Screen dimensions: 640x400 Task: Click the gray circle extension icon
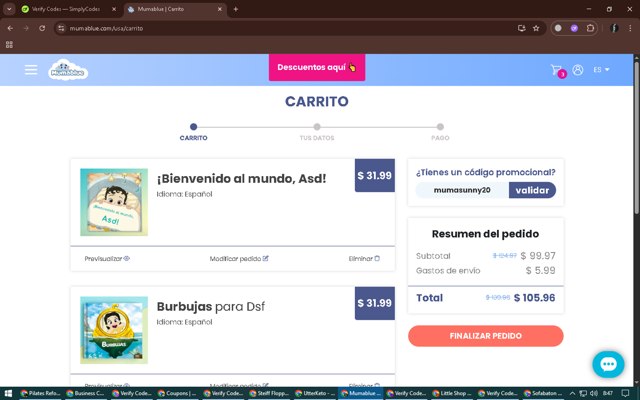click(x=558, y=28)
